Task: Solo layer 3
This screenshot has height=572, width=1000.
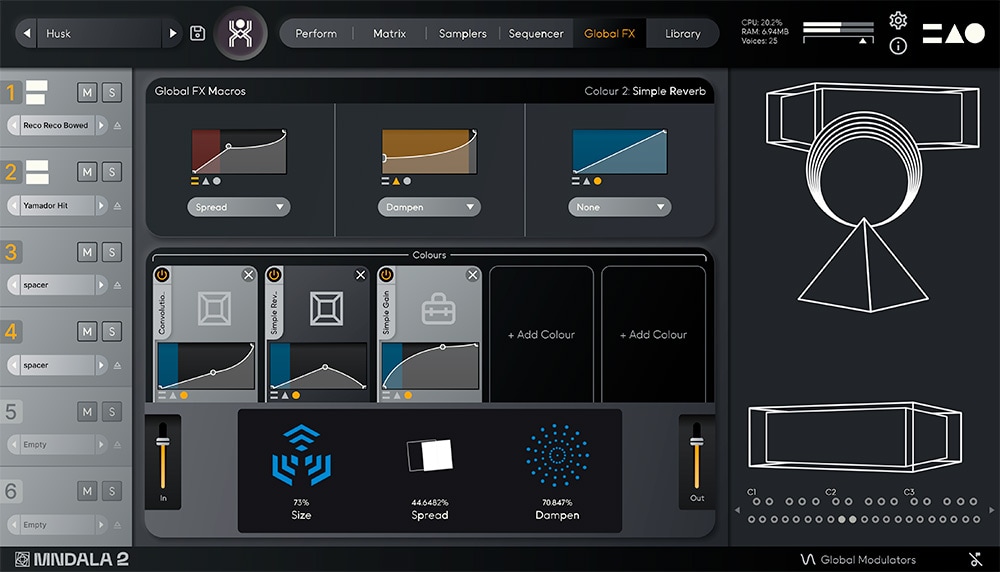Action: [x=112, y=252]
